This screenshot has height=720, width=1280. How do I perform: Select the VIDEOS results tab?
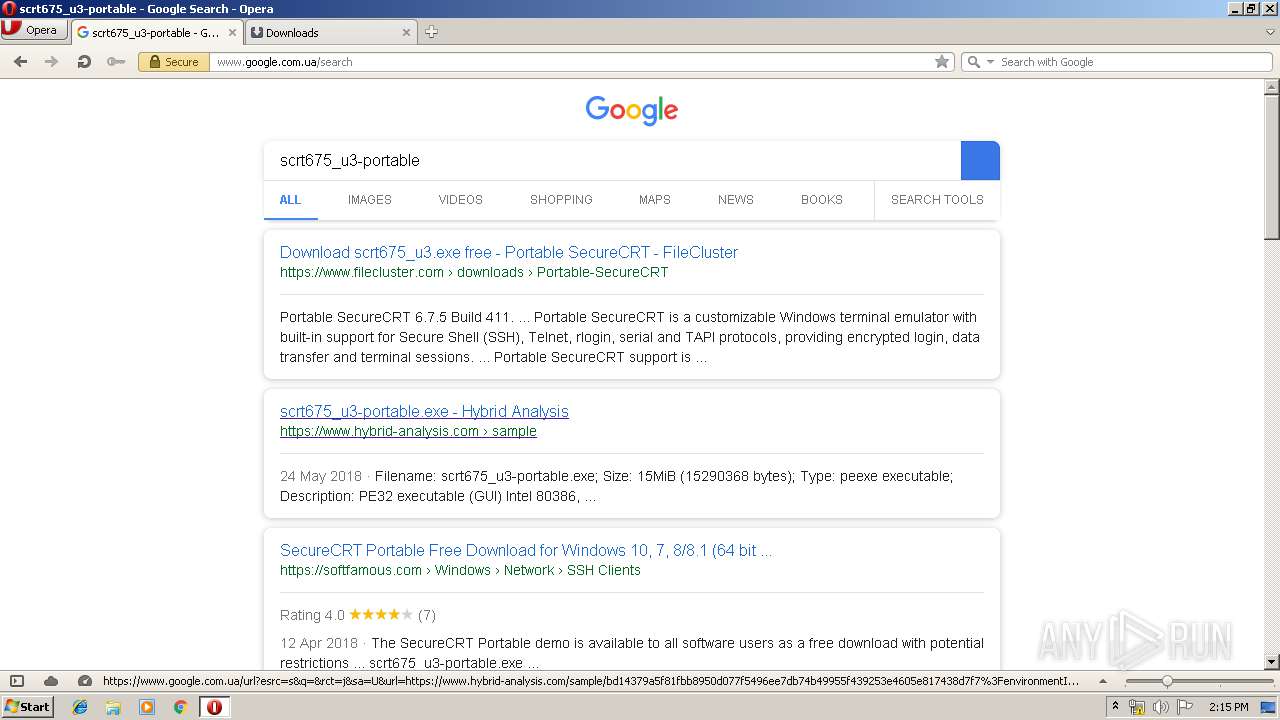[x=460, y=200]
